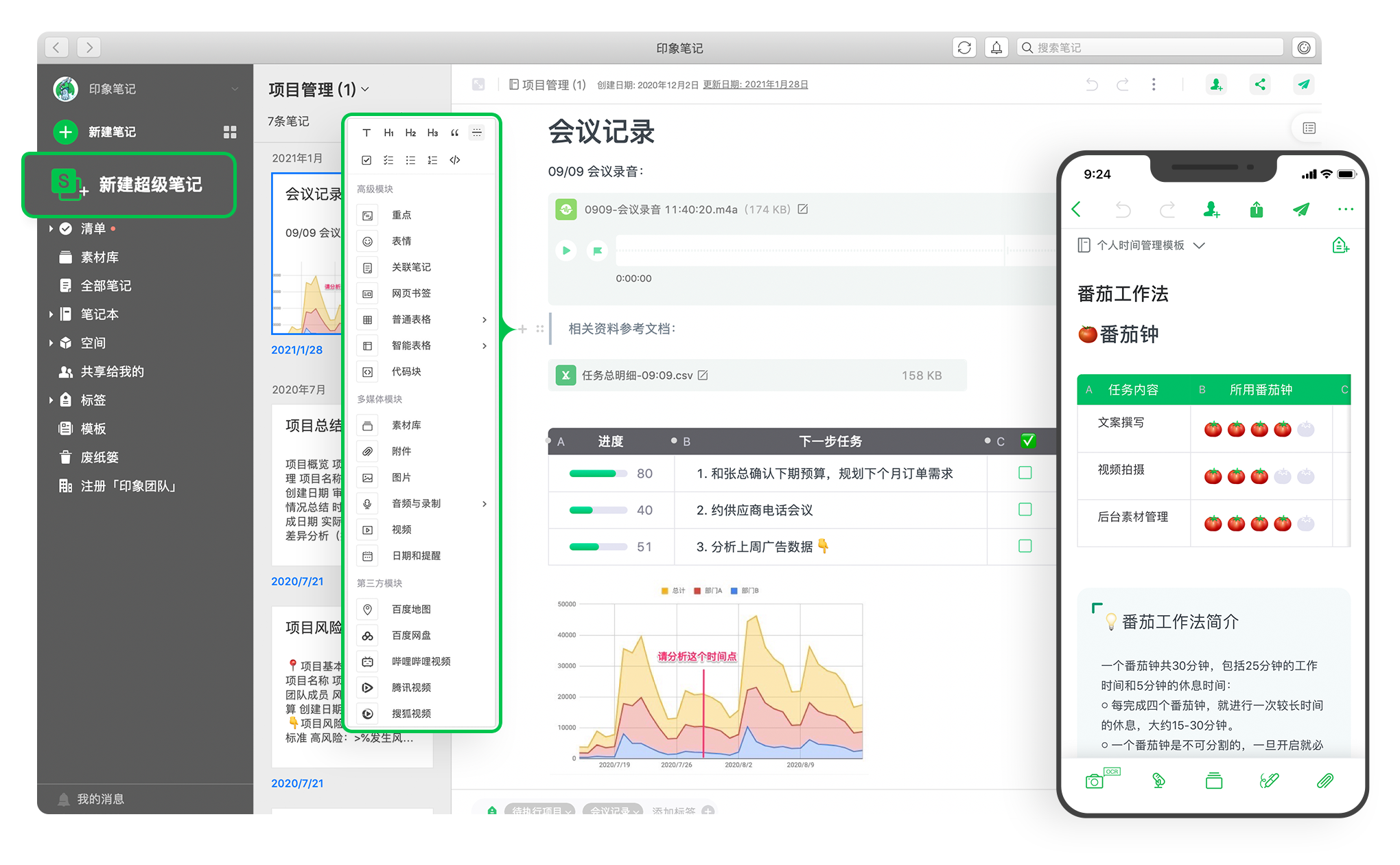Open 我的消息 at sidebar bottom
1400x865 pixels.
tap(91, 799)
